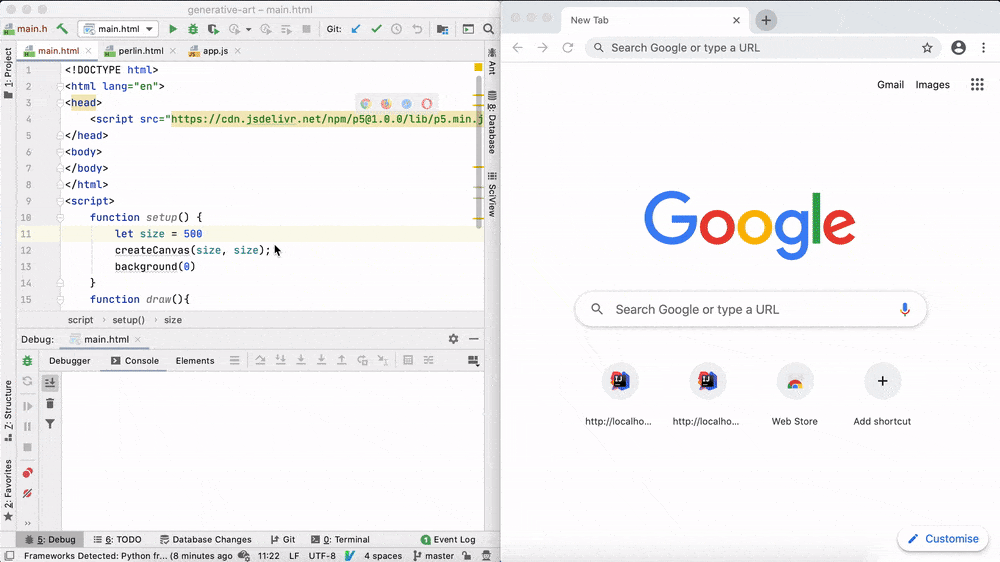Image resolution: width=1000 pixels, height=562 pixels.
Task: Toggle scroll to end in debug console
Action: point(50,382)
